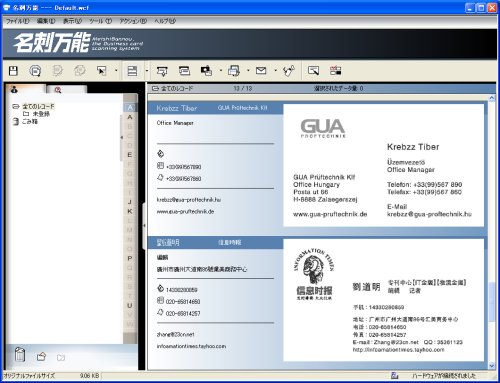Image resolution: width=500 pixels, height=383 pixels.
Task: Open the krebzz@gua-pruftechnik.hu email link
Action: [189, 200]
